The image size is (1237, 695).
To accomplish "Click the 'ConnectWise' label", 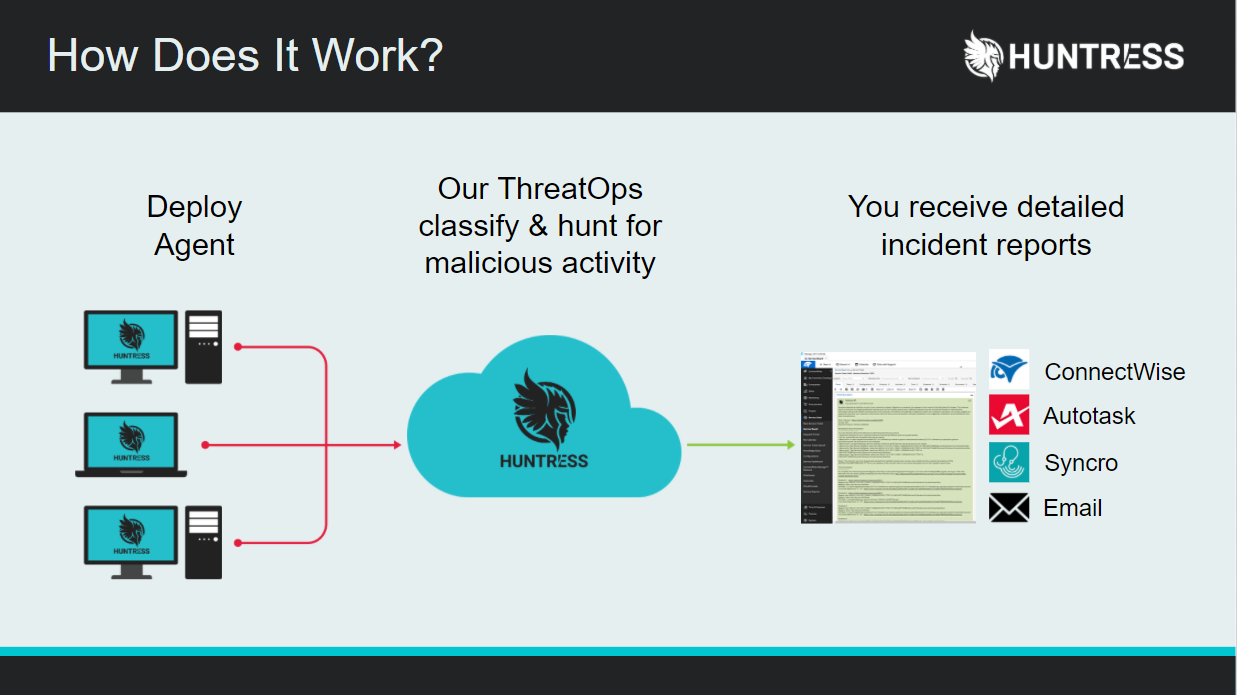I will point(1115,372).
